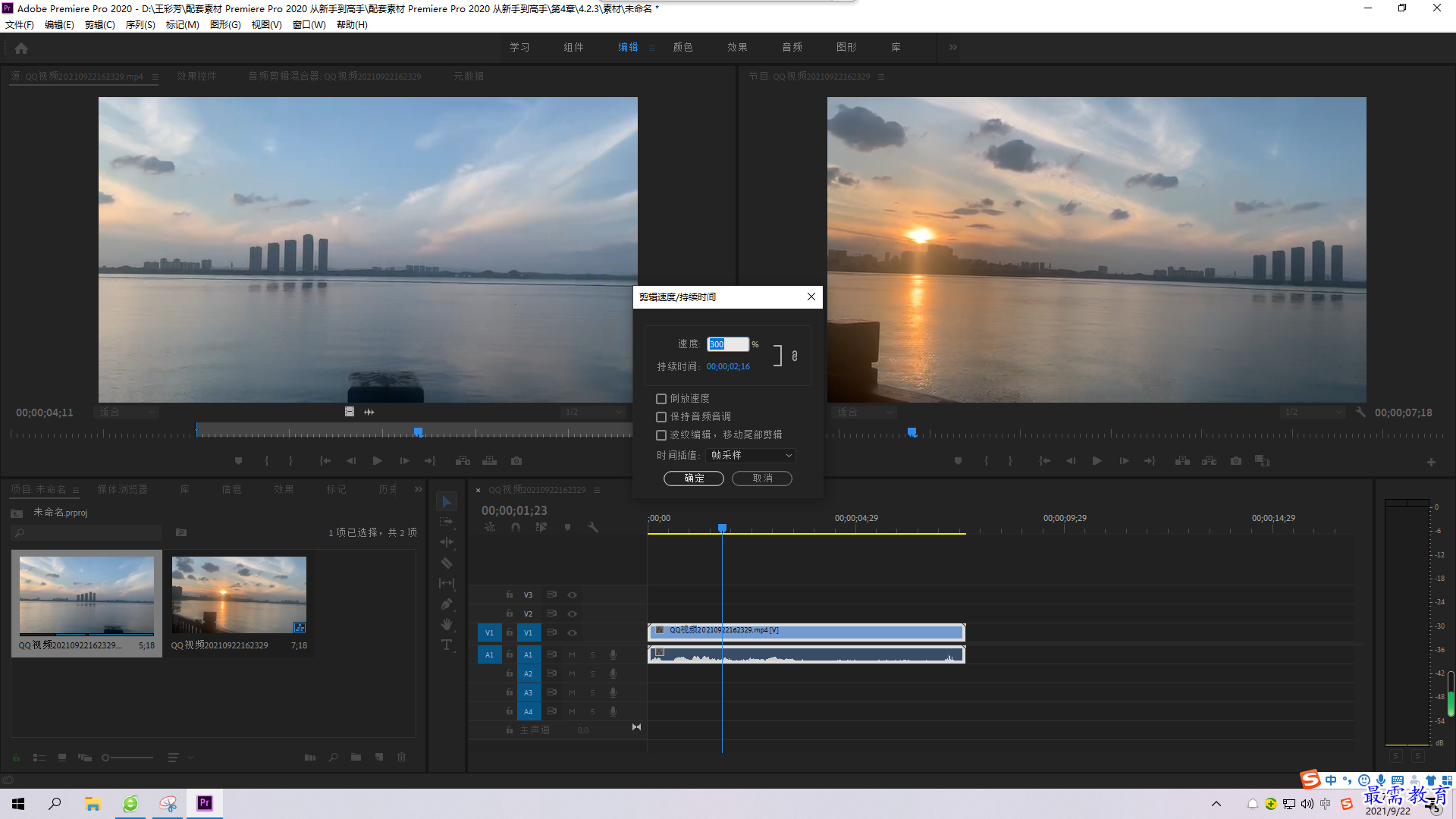Select the Hand tool
1456x819 pixels.
pos(447,624)
